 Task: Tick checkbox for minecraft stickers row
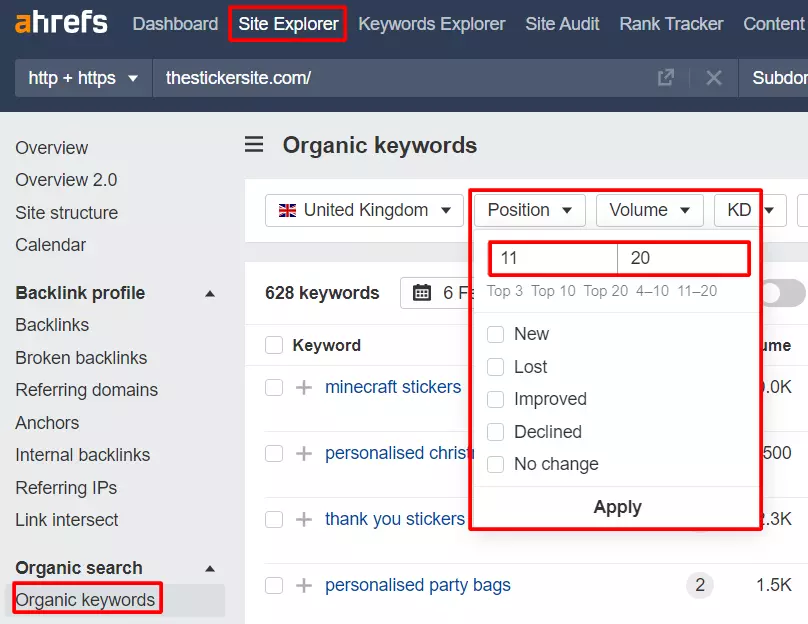[x=274, y=387]
